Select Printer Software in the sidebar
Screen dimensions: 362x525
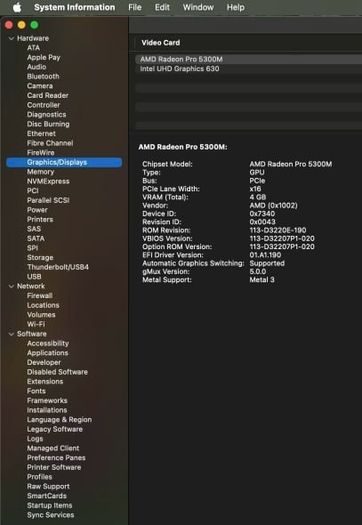click(x=54, y=468)
